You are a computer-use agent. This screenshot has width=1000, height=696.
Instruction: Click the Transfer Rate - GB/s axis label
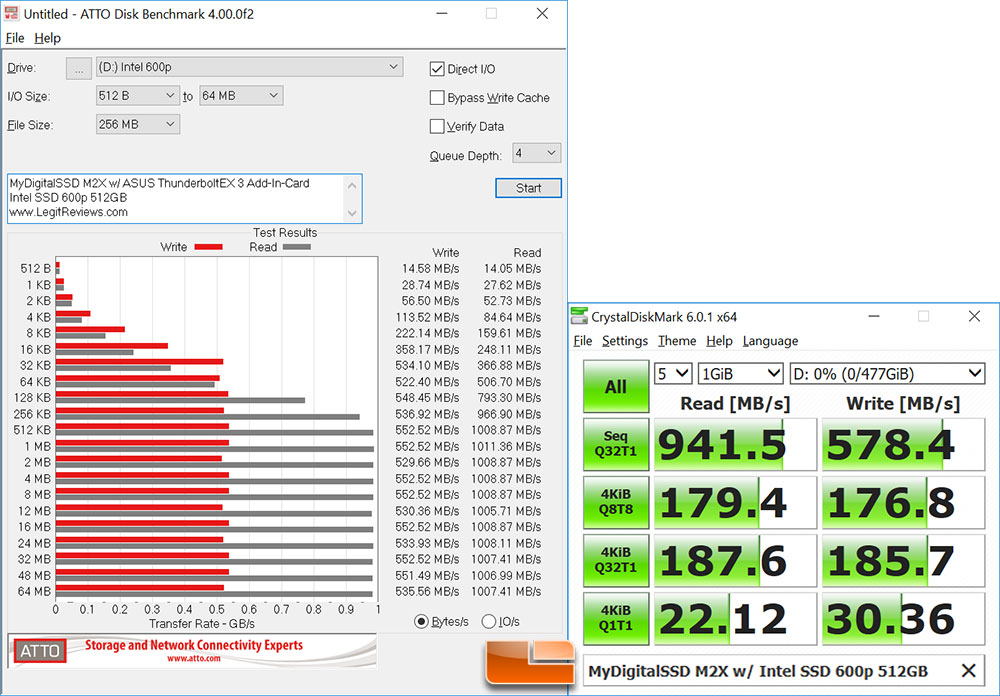[x=202, y=623]
